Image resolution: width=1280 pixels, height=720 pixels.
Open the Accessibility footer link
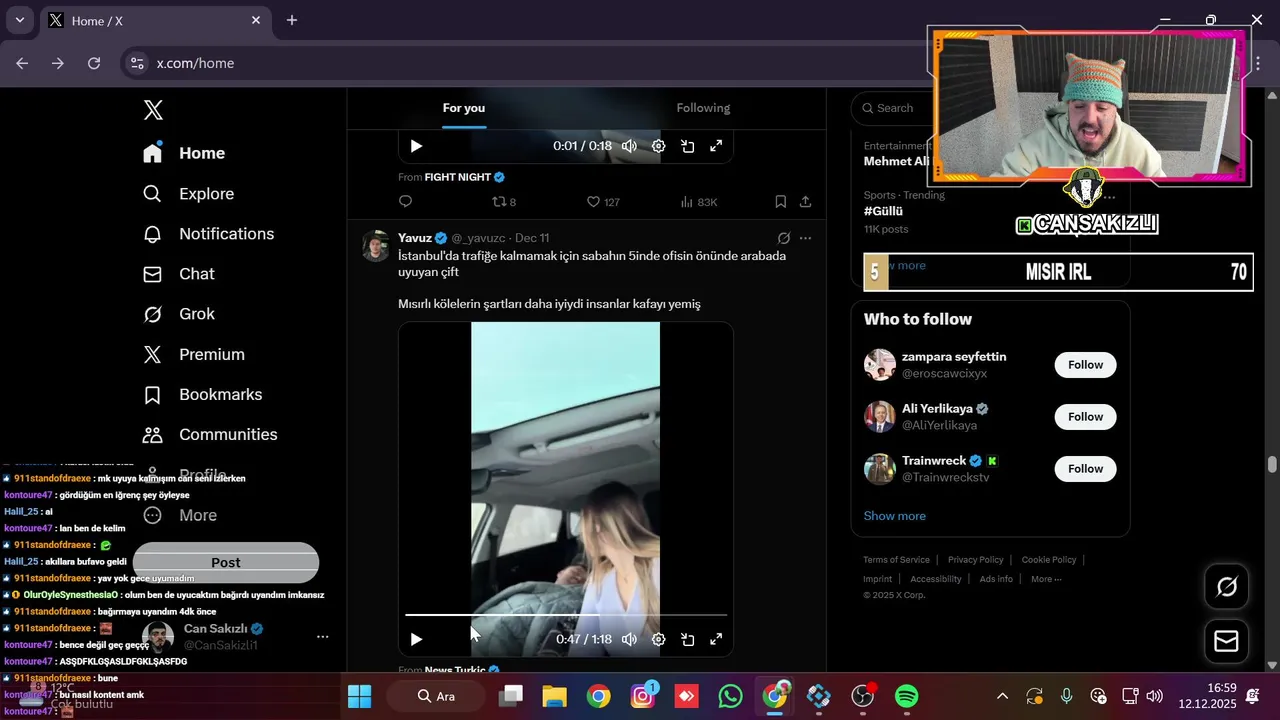coord(936,579)
